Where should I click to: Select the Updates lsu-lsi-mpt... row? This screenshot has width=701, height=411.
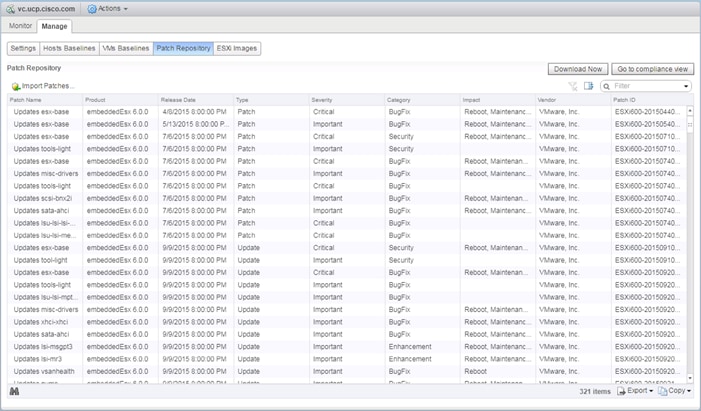(347, 297)
